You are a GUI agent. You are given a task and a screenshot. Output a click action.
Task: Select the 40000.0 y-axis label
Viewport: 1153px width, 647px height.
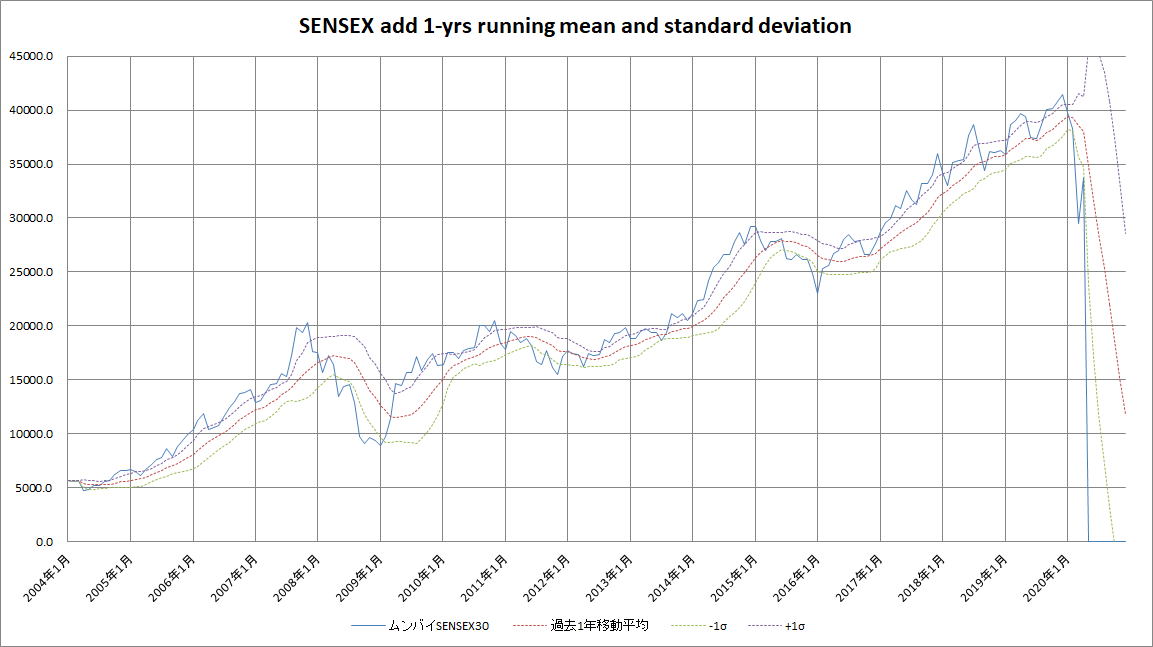click(31, 110)
